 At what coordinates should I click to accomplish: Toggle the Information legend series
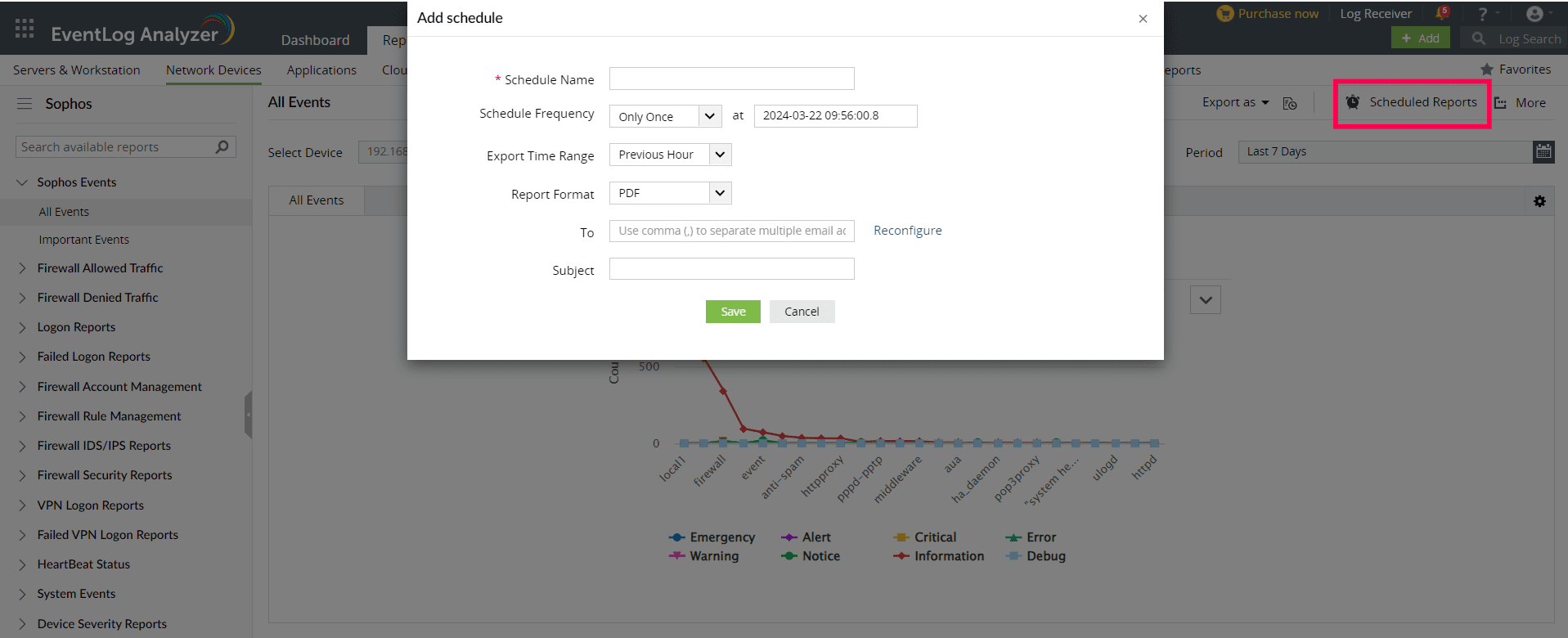point(938,556)
